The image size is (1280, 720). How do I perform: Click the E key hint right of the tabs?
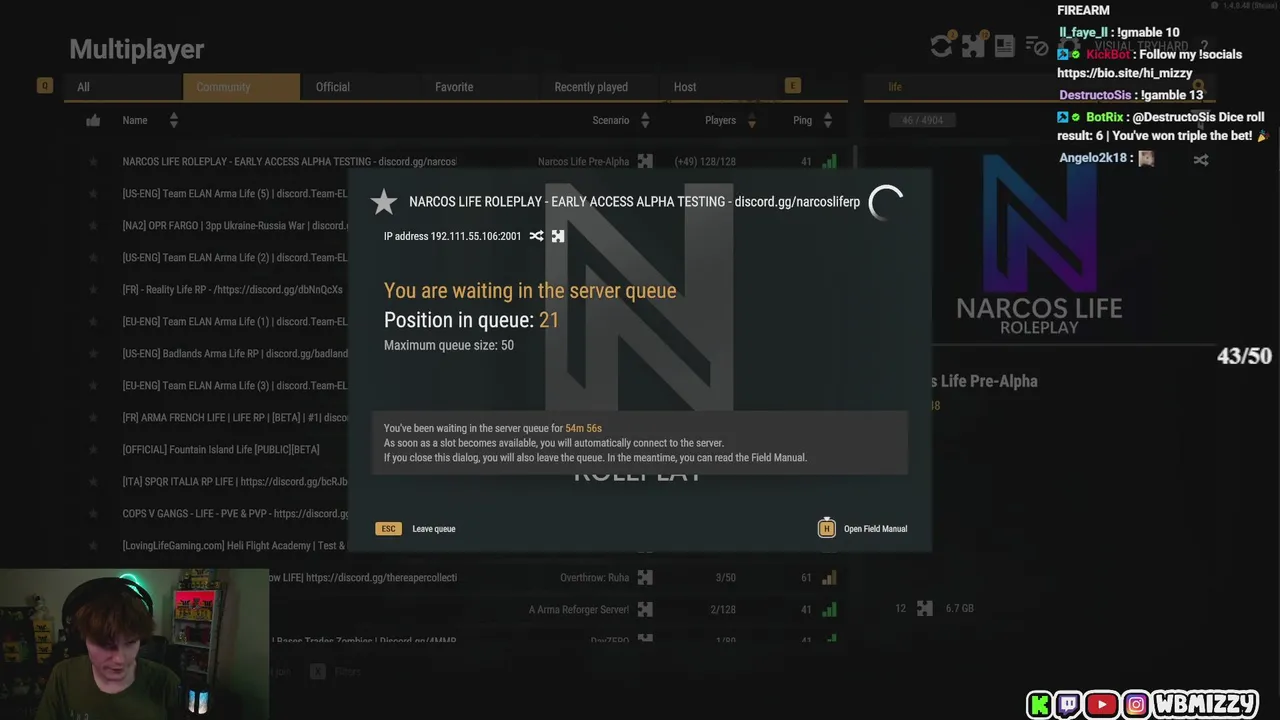[x=793, y=86]
